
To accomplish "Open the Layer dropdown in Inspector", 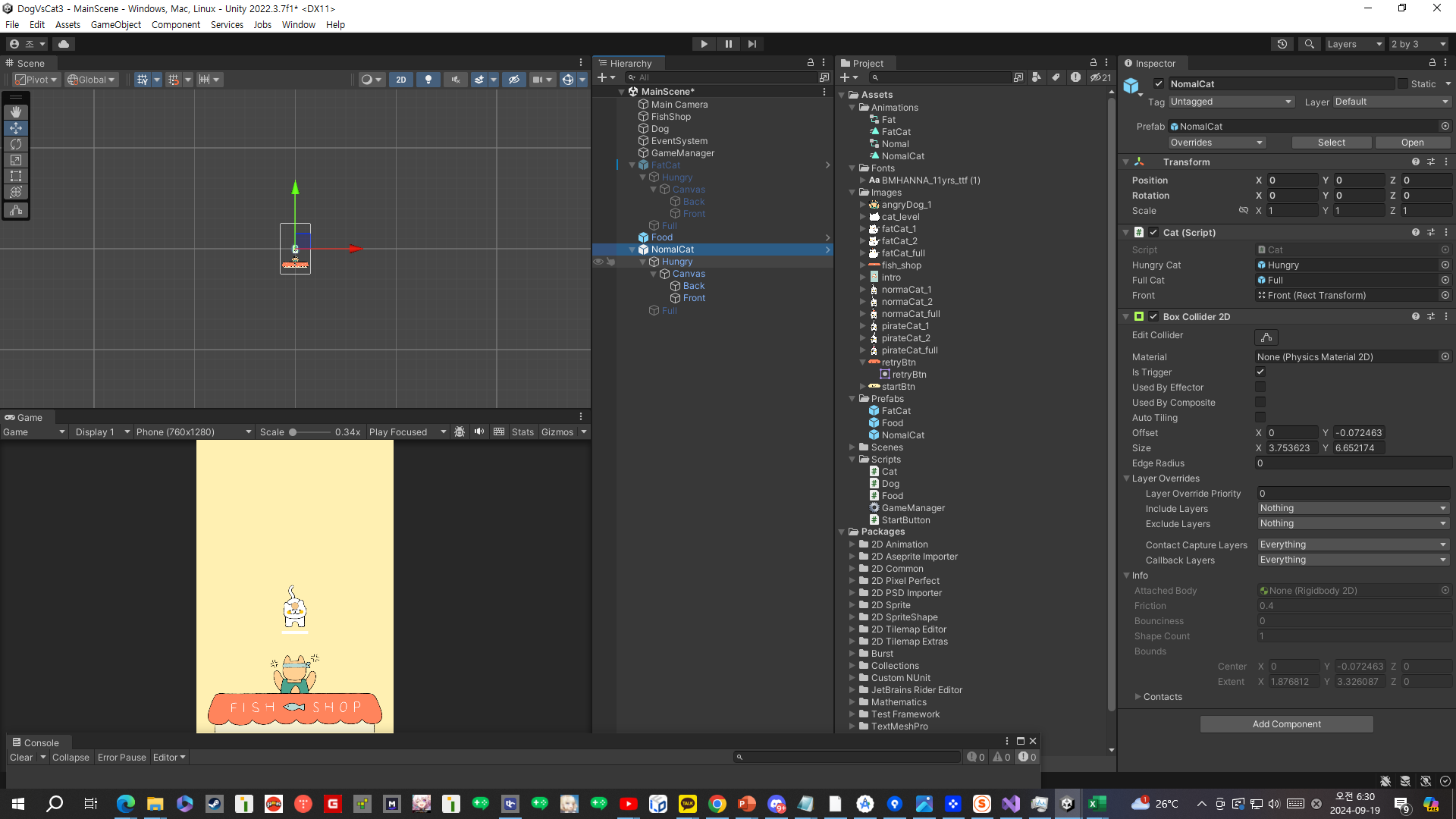I will click(x=1392, y=102).
